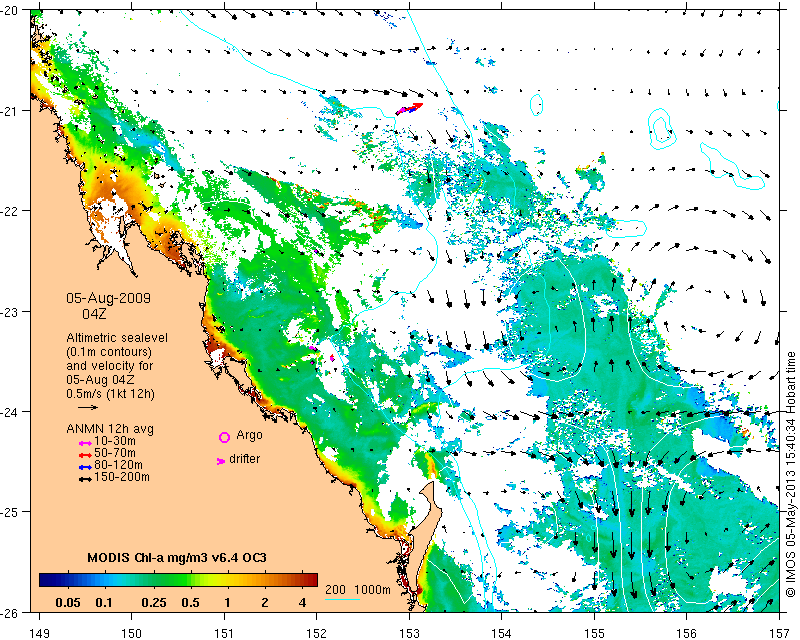This screenshot has width=800, height=640.
Task: Click the color bar value '0.05'
Action: (x=68, y=603)
